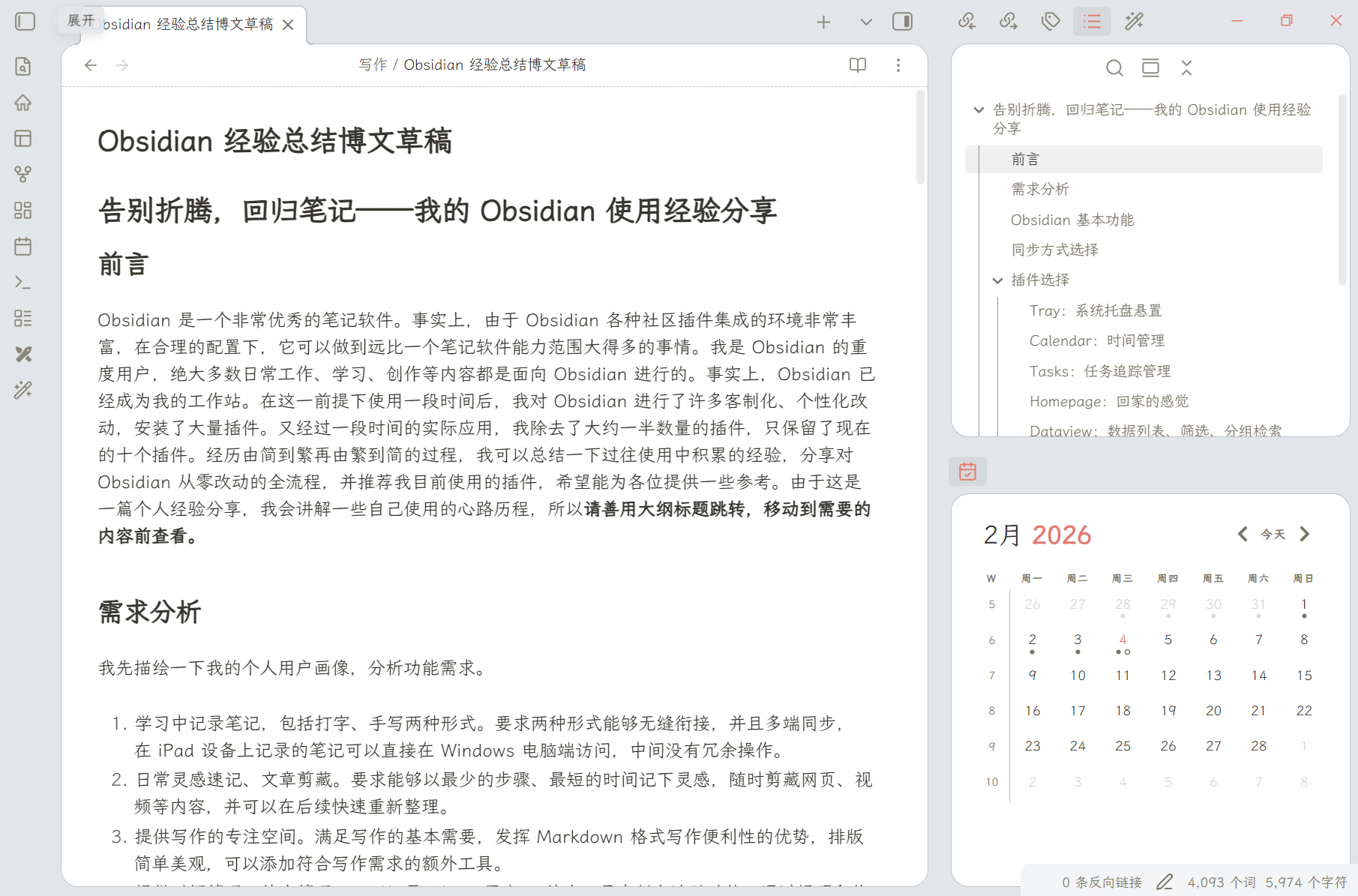Open the Homepage icon in left ribbon
The width and height of the screenshot is (1358, 896).
[x=23, y=103]
